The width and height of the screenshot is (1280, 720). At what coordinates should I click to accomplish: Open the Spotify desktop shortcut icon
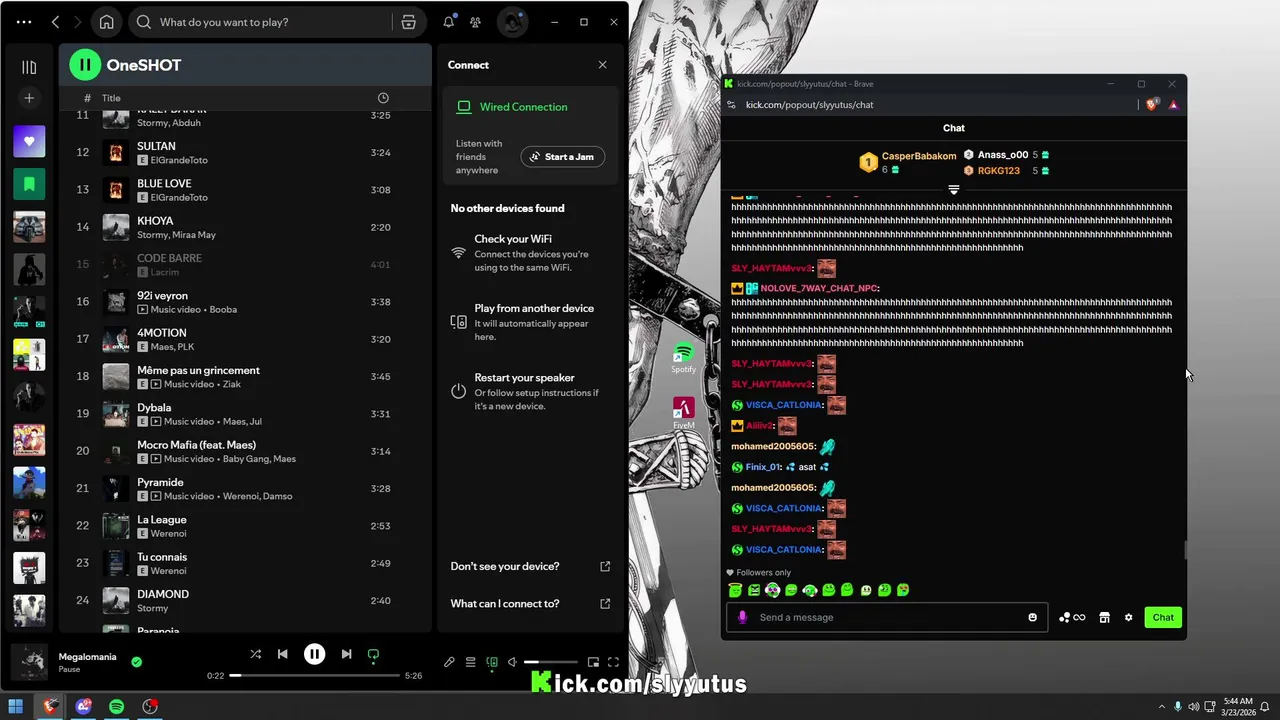(x=683, y=358)
